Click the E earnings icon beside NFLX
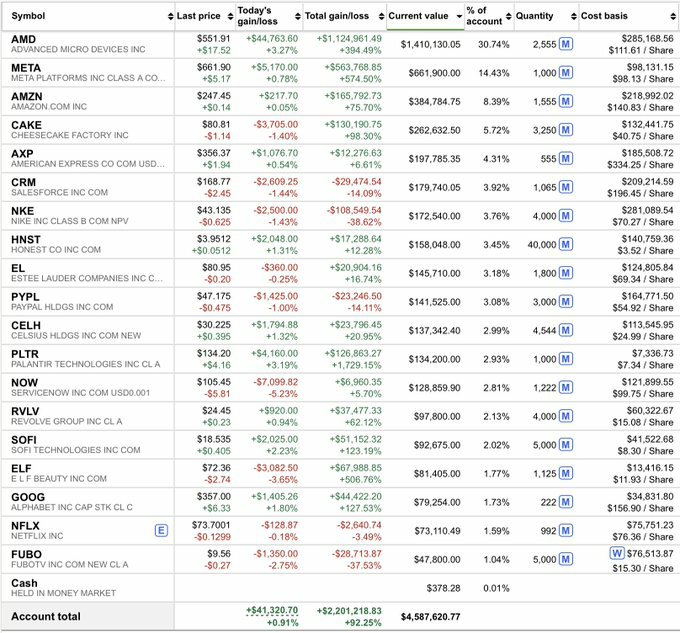This screenshot has height=633, width=680. click(x=161, y=531)
